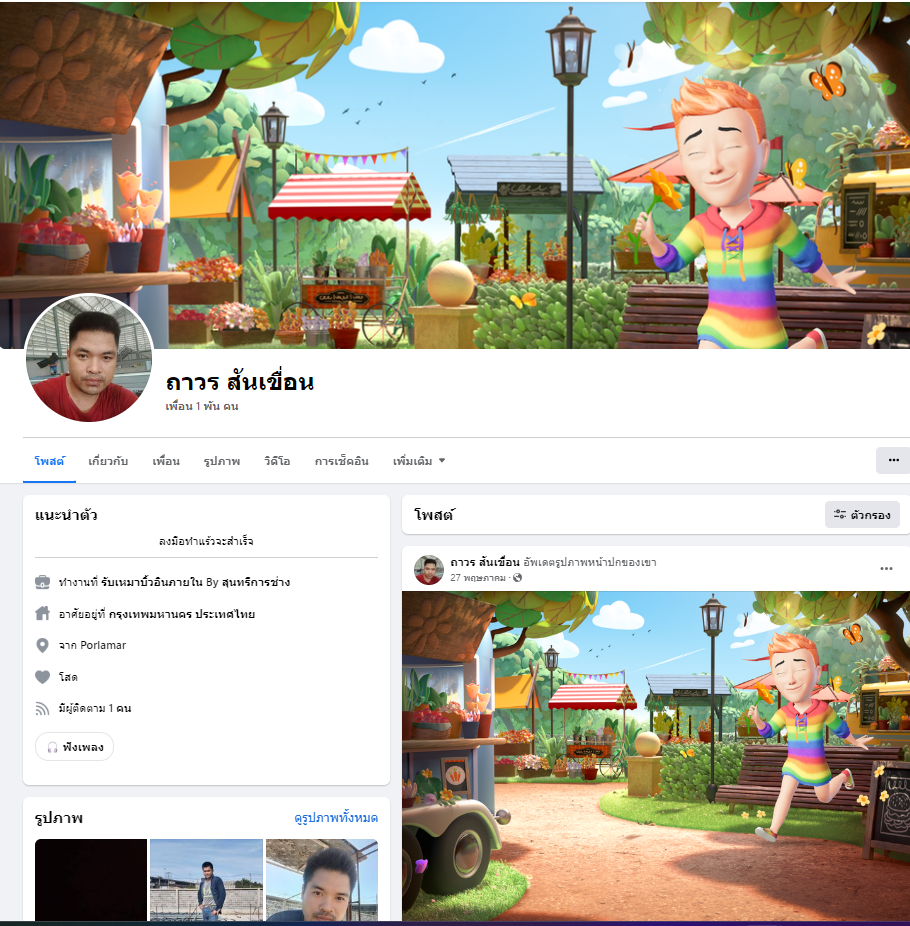Go to the รูปภาพ tab
Viewport: 910px width, 926px height.
[222, 461]
